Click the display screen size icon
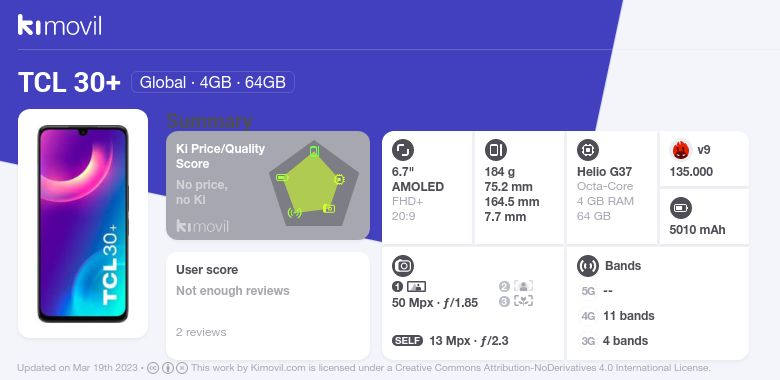 tap(403, 150)
